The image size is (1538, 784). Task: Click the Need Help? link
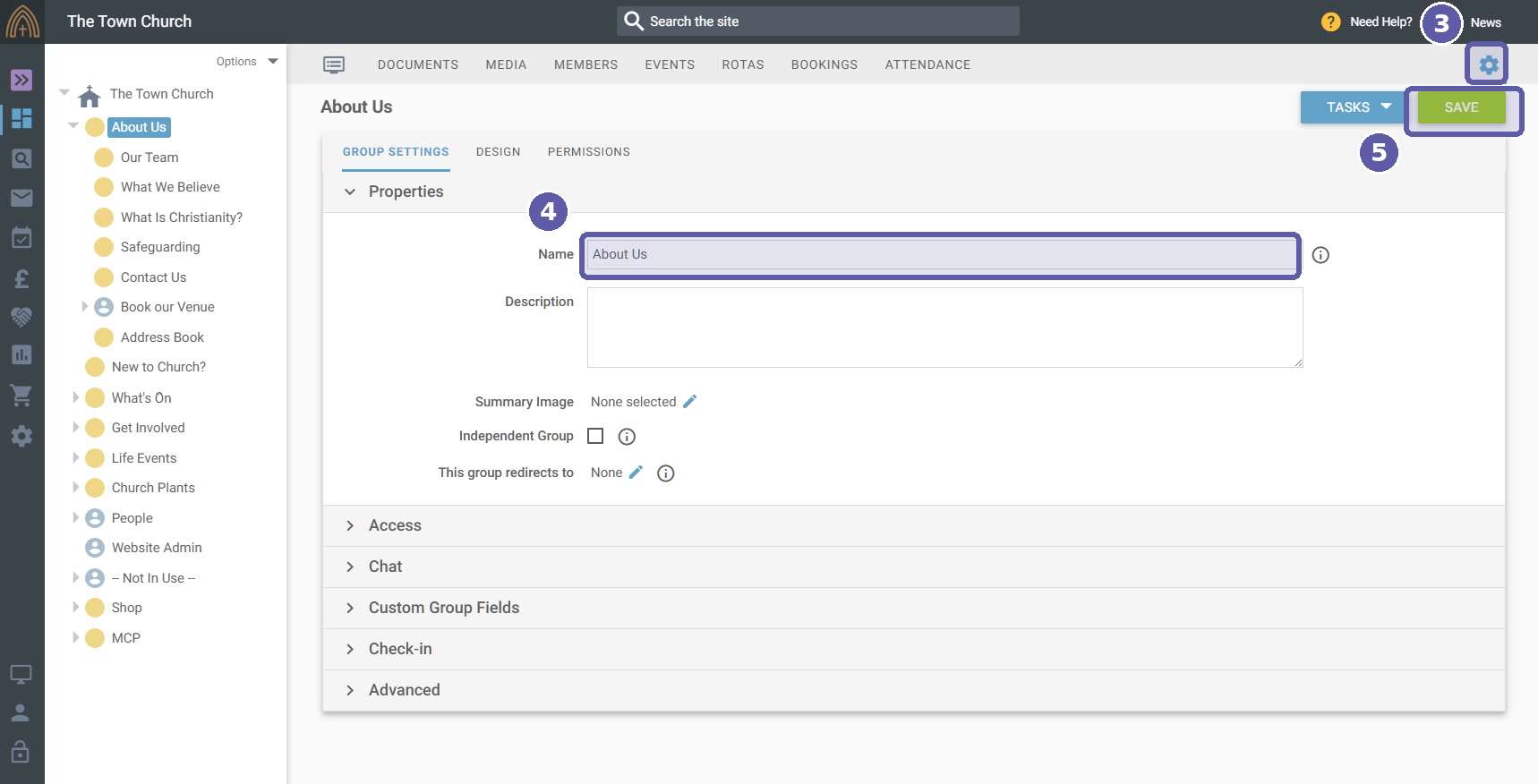coord(1380,21)
